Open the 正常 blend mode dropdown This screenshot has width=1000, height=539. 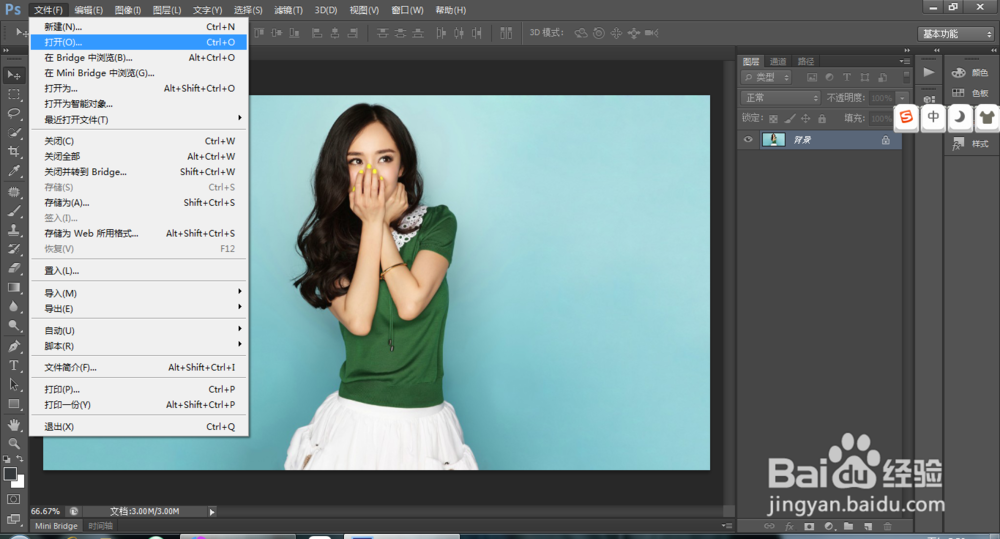[x=780, y=98]
